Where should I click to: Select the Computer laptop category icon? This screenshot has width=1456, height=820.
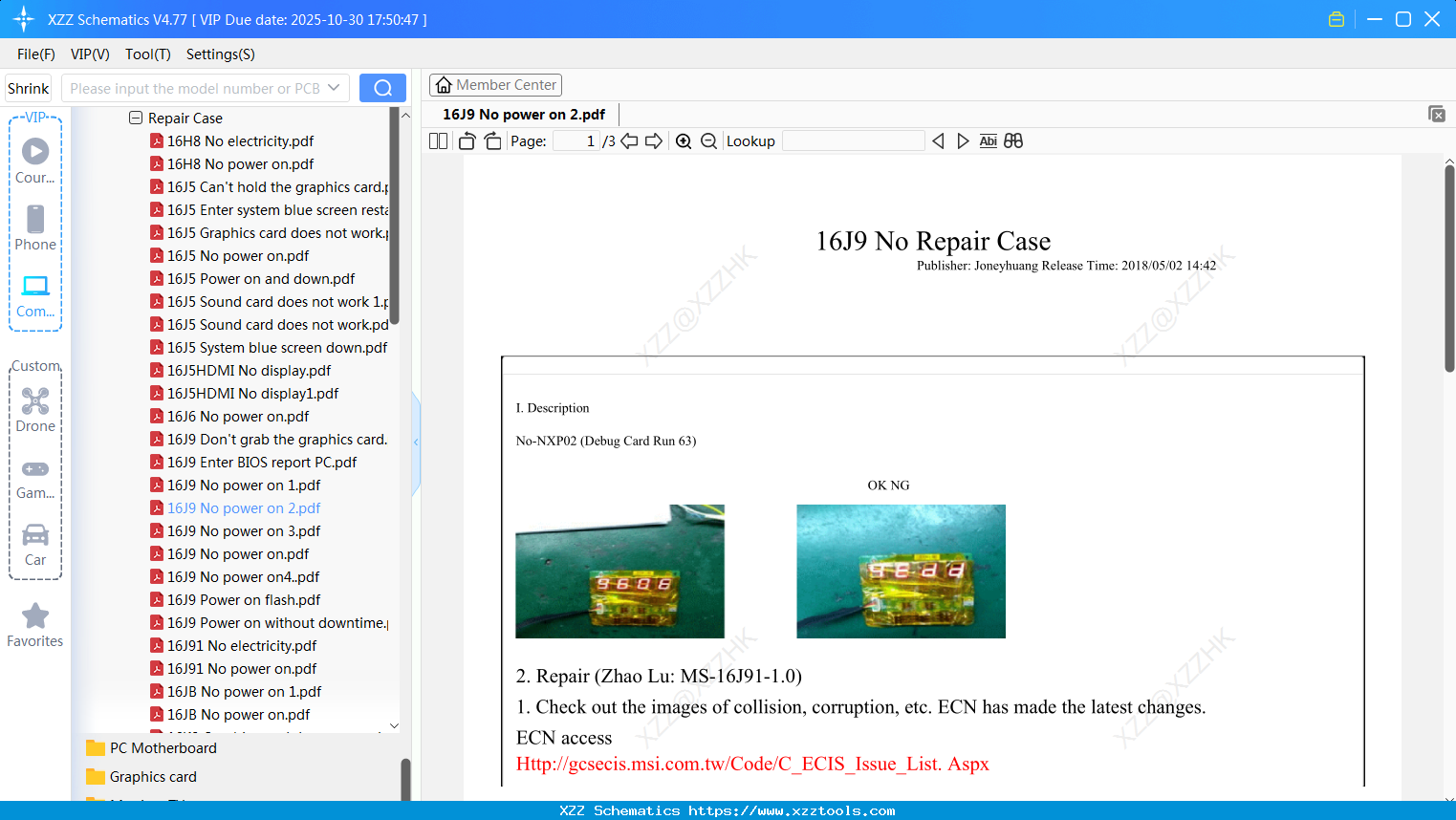tap(35, 286)
